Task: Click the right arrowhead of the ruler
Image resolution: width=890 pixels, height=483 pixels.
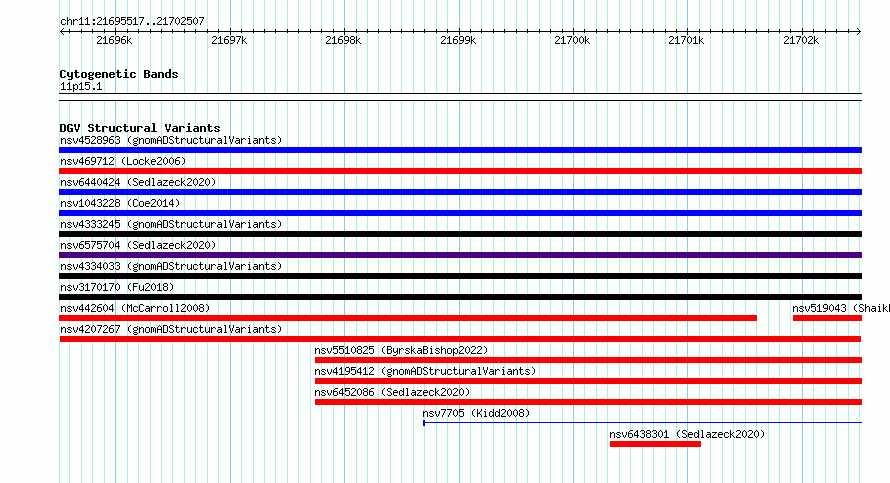Action: click(859, 32)
